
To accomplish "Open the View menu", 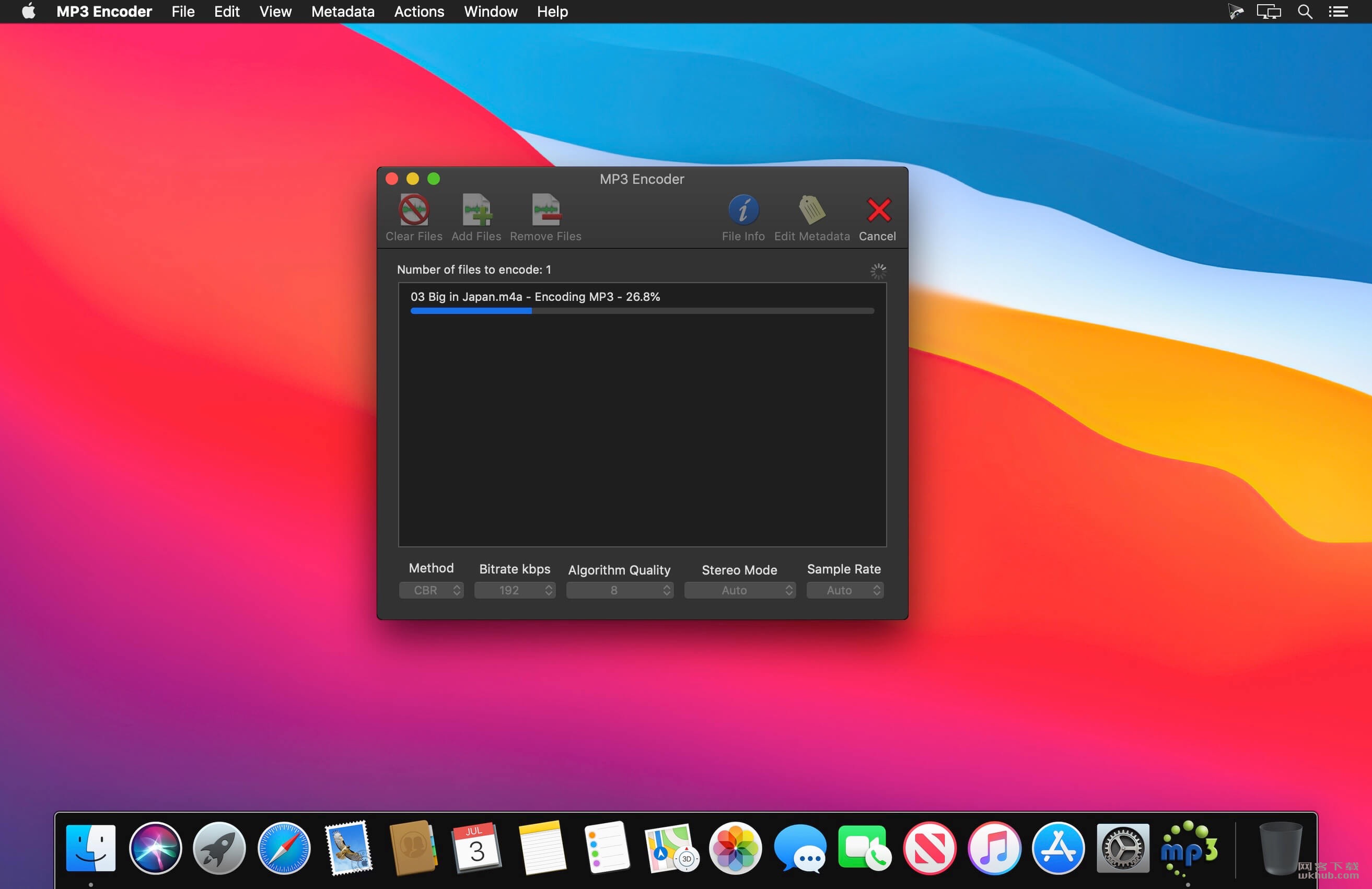I will [x=275, y=11].
